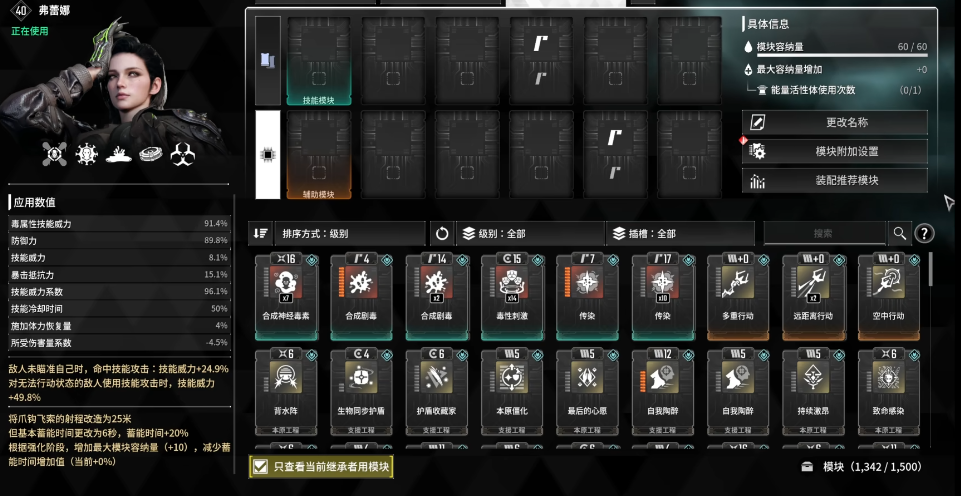The image size is (961, 496).
Task: Click the module list vertical scrollbar
Action: tap(932, 269)
